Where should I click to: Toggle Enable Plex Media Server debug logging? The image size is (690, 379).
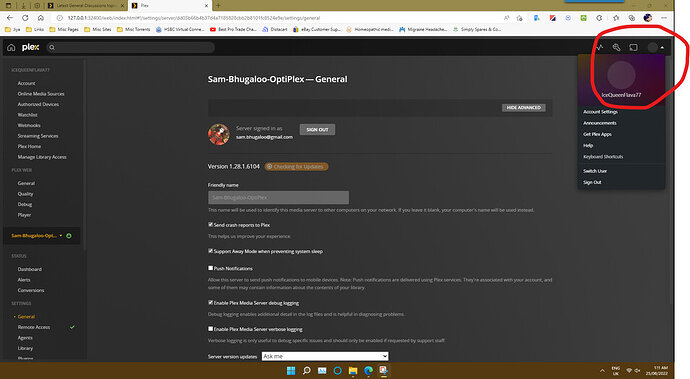click(210, 302)
